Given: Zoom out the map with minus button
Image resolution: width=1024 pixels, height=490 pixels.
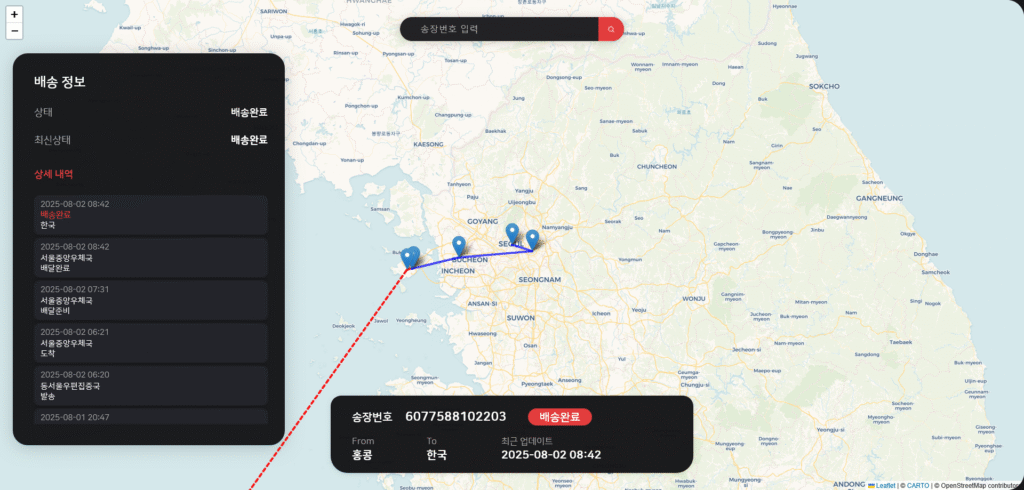Looking at the screenshot, I should click(14, 31).
